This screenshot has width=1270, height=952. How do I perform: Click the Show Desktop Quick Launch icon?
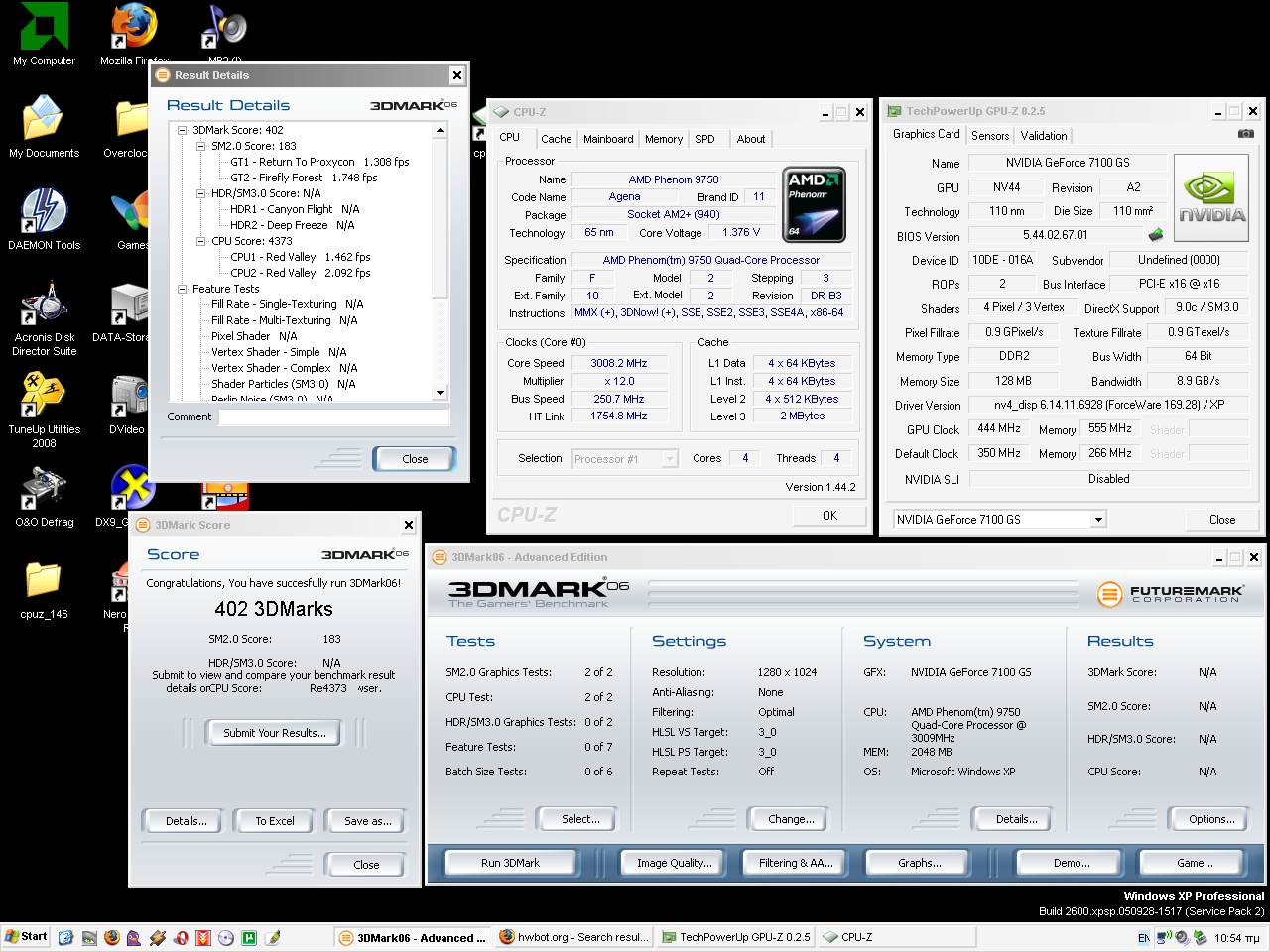65,937
